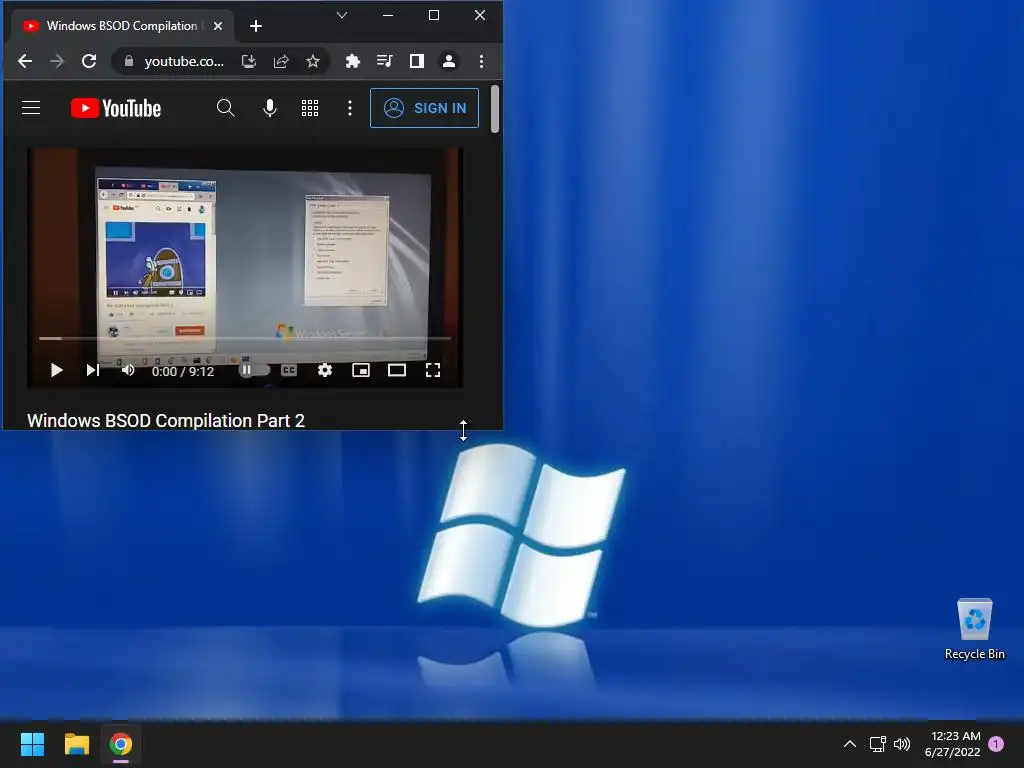View site security lock info

pos(129,61)
